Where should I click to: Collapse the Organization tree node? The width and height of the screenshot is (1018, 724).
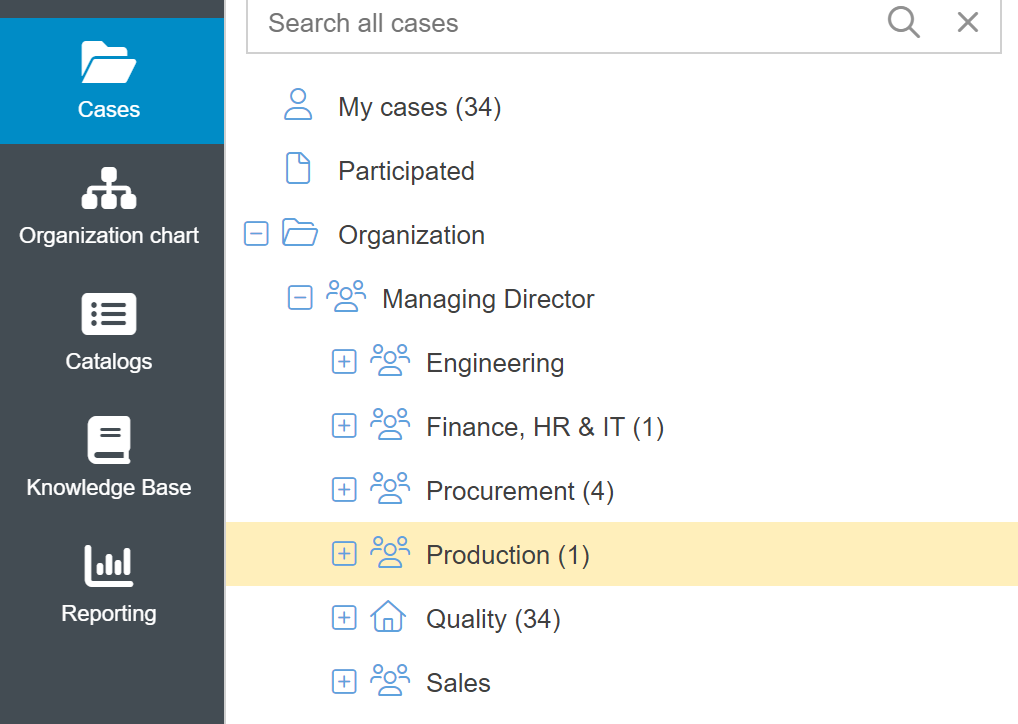point(256,234)
